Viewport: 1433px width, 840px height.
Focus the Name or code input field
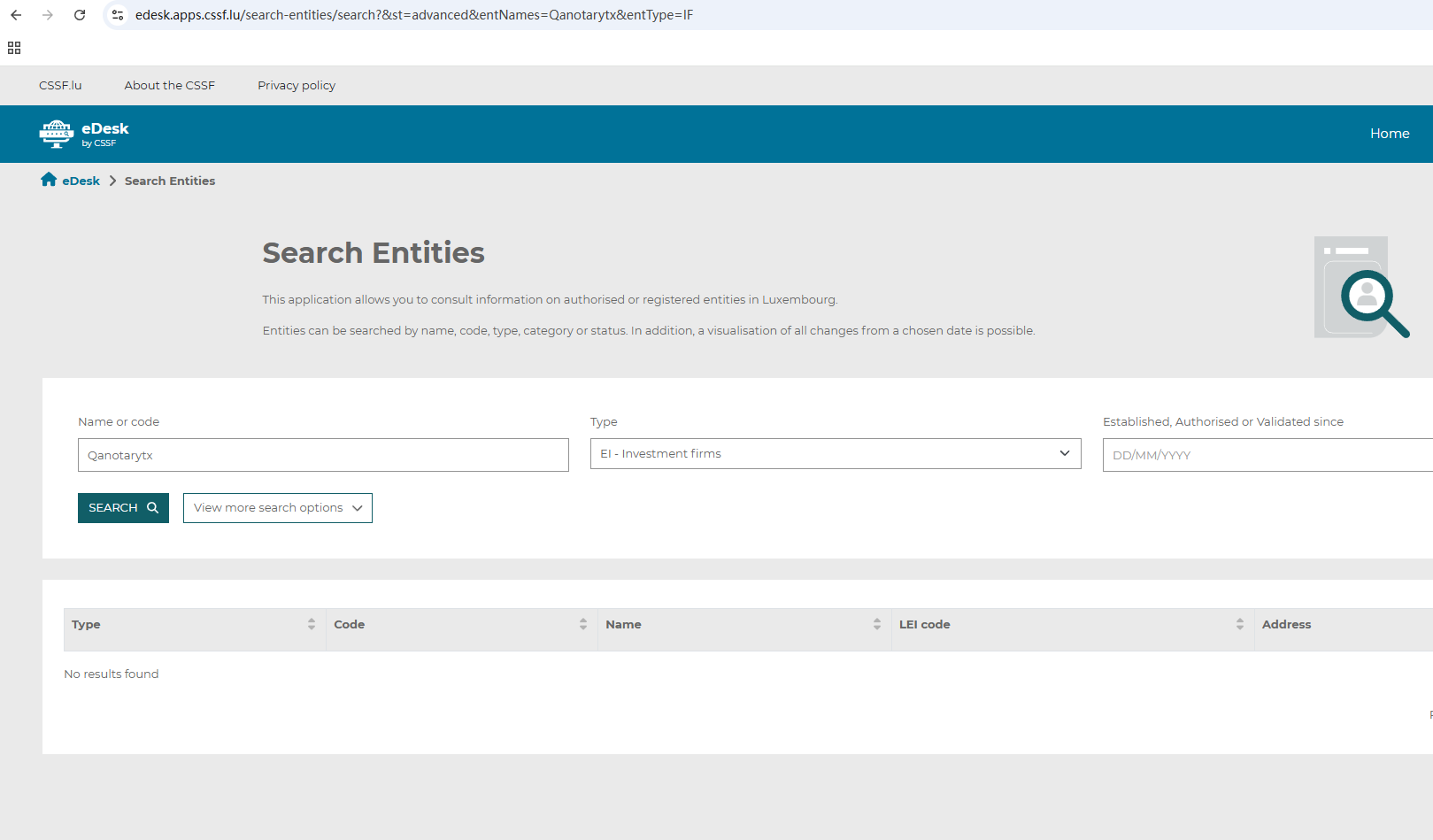tap(323, 455)
